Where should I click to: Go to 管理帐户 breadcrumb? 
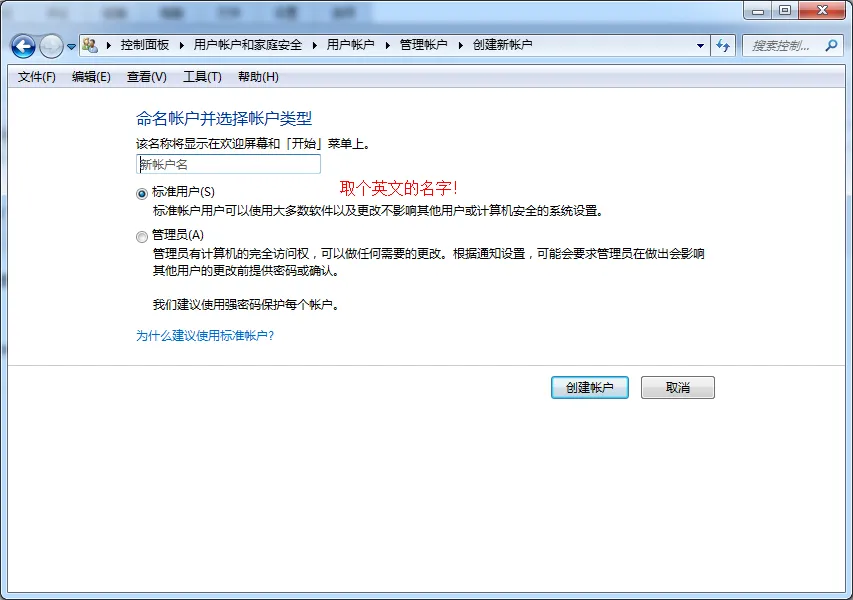(x=423, y=45)
